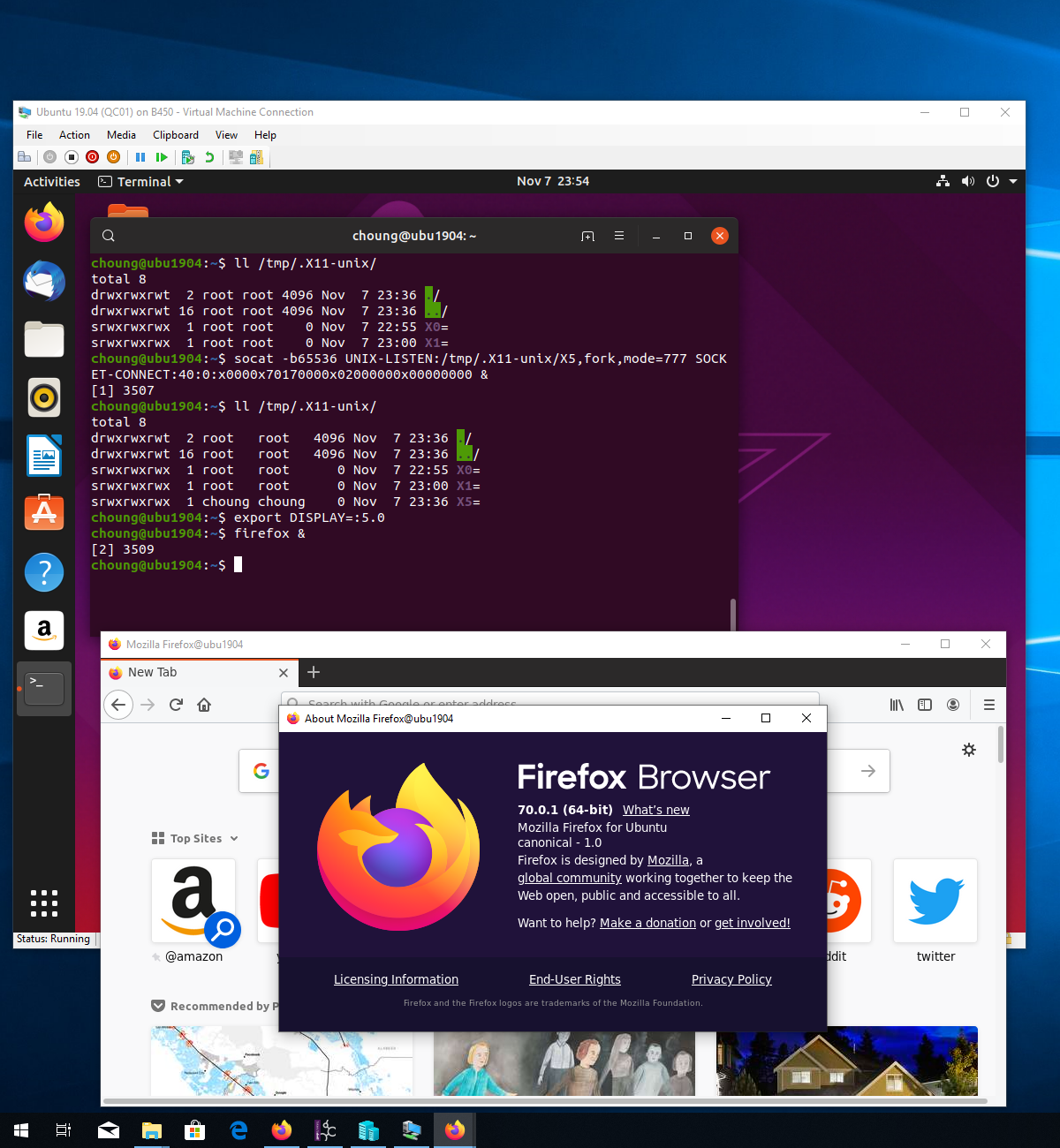The width and height of the screenshot is (1060, 1148).
Task: Open the Clipboard menu in Hyper-V
Action: click(175, 135)
